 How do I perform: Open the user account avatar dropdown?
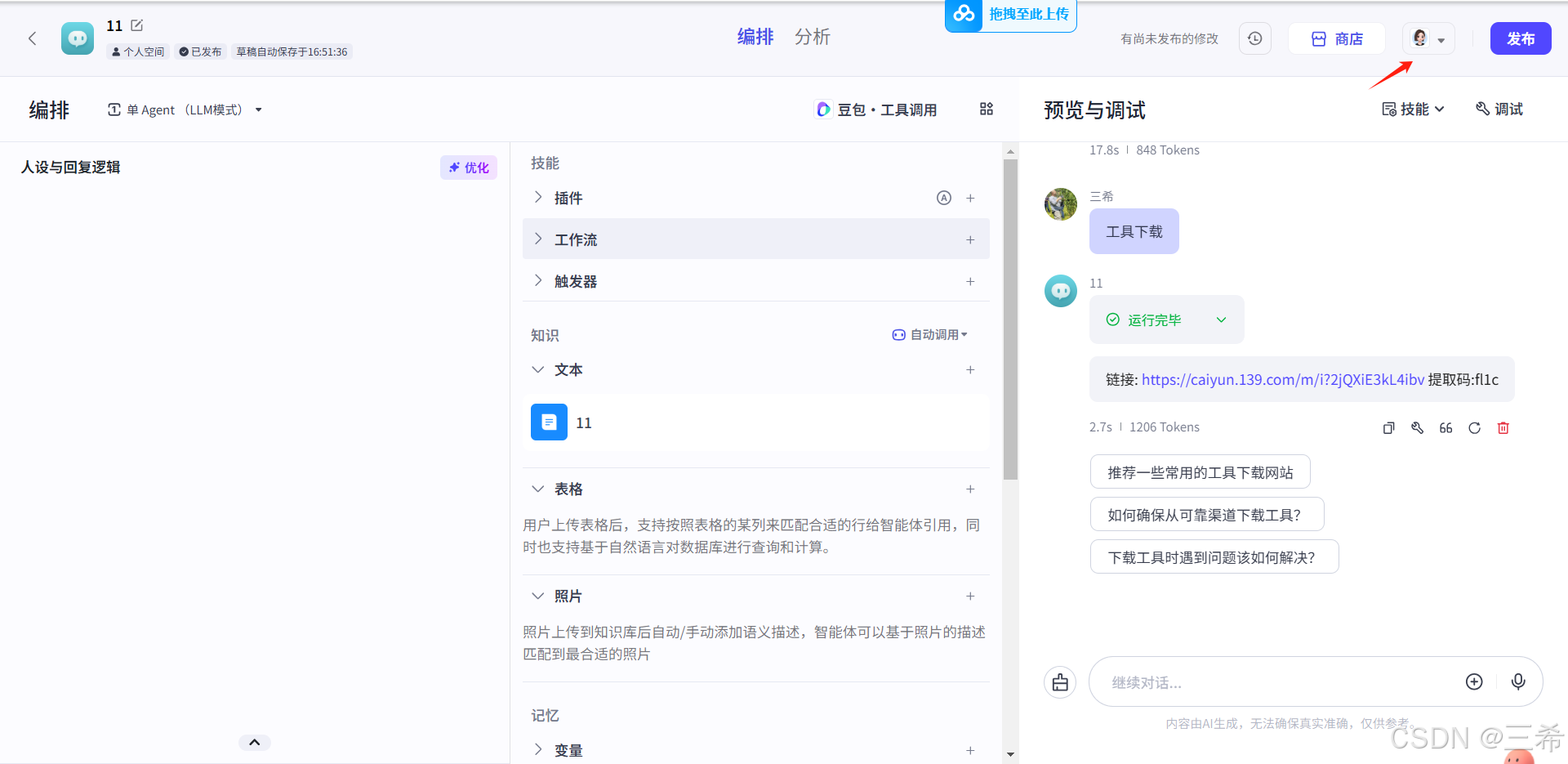coord(1428,38)
